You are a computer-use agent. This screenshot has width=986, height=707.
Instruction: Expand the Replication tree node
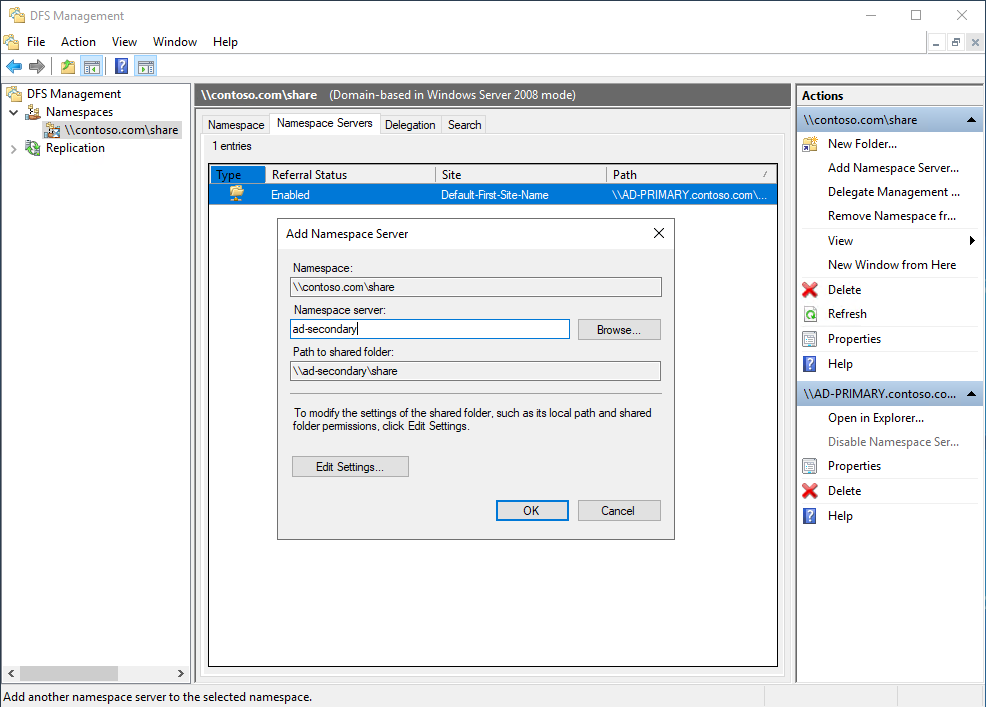(13, 148)
